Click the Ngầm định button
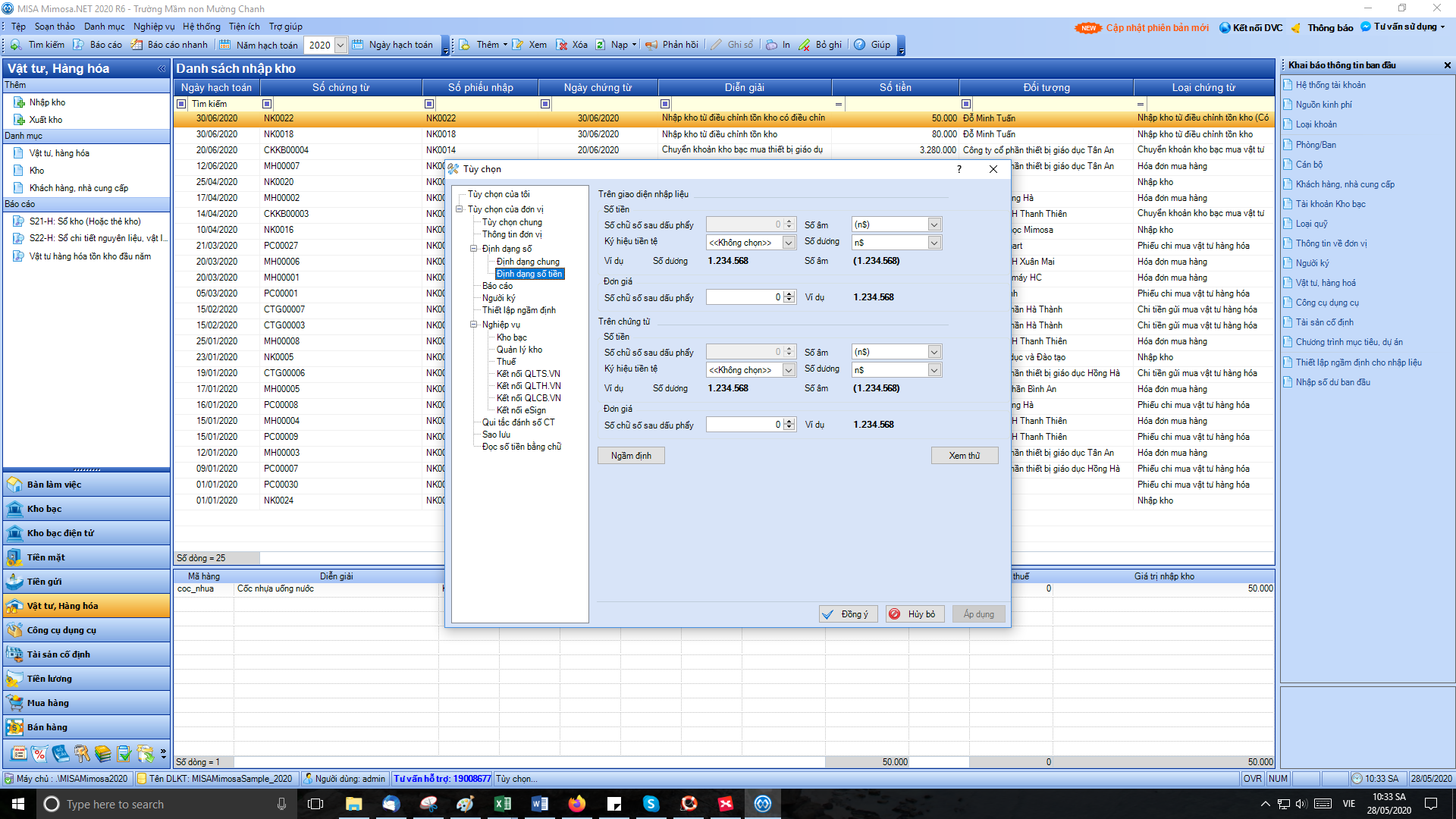Image resolution: width=1456 pixels, height=819 pixels. [x=631, y=456]
